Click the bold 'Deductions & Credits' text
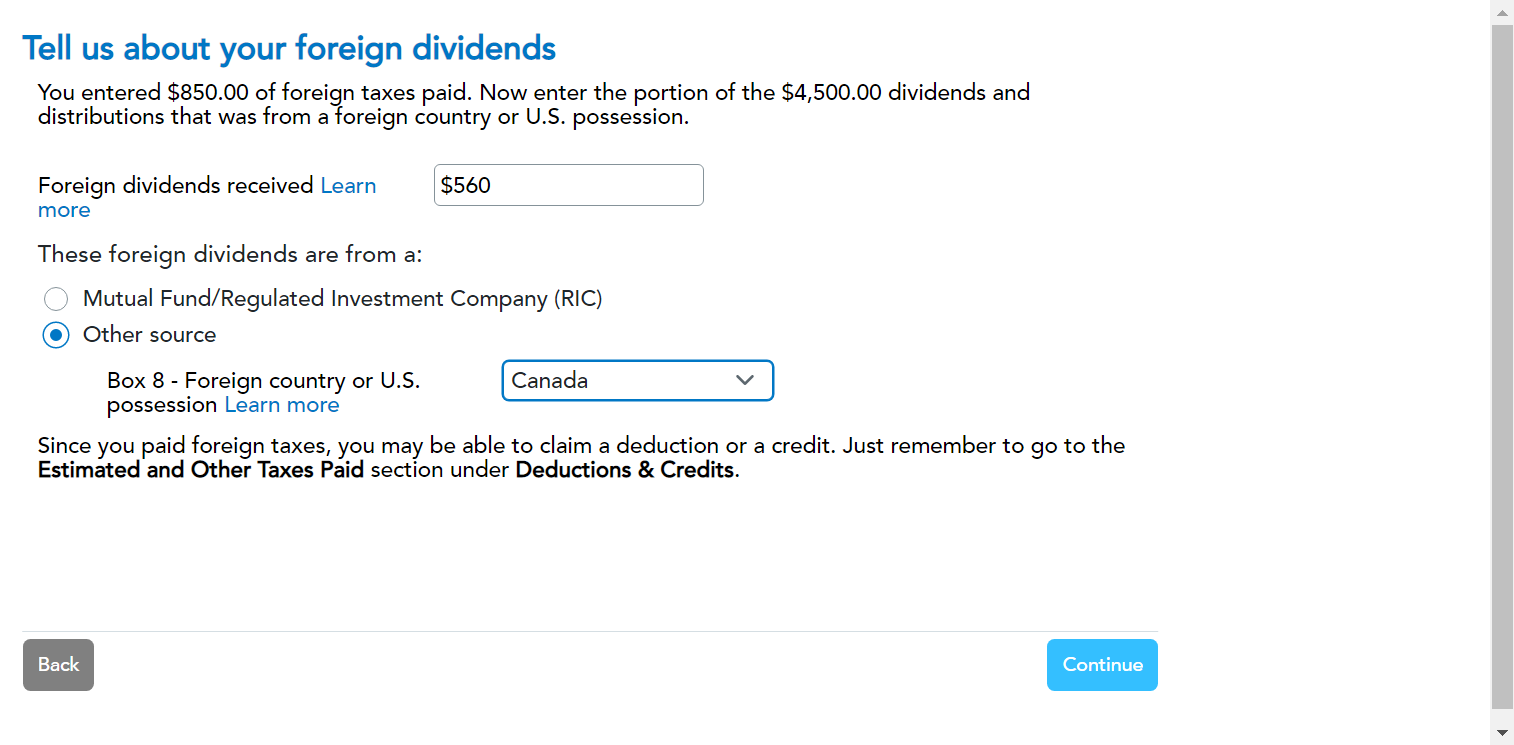1514x745 pixels. click(625, 470)
